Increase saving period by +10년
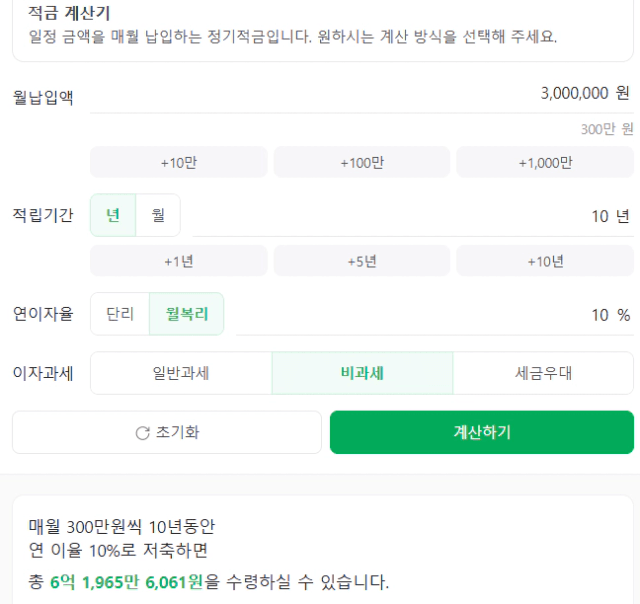This screenshot has height=604, width=640. [x=545, y=261]
